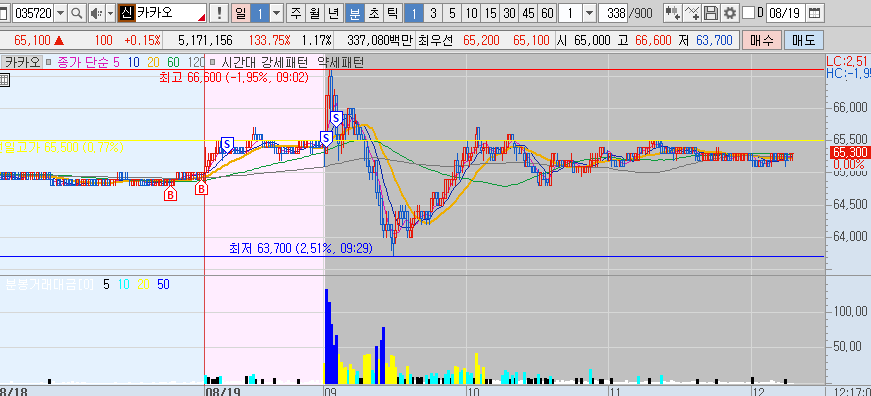Viewport: 871px width, 396px height.
Task: Choose the 15-minute interval button
Action: 490,13
